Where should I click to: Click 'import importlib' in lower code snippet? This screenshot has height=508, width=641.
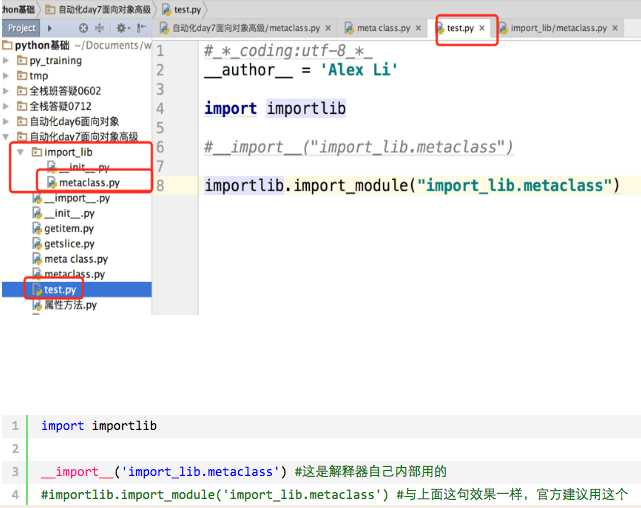coord(99,426)
